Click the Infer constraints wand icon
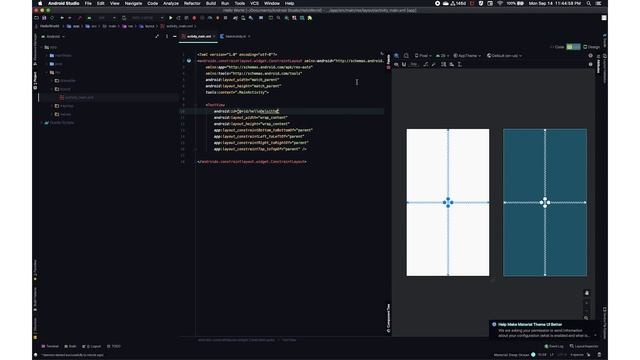Screen dimensions: 640x360 (x=433, y=64)
